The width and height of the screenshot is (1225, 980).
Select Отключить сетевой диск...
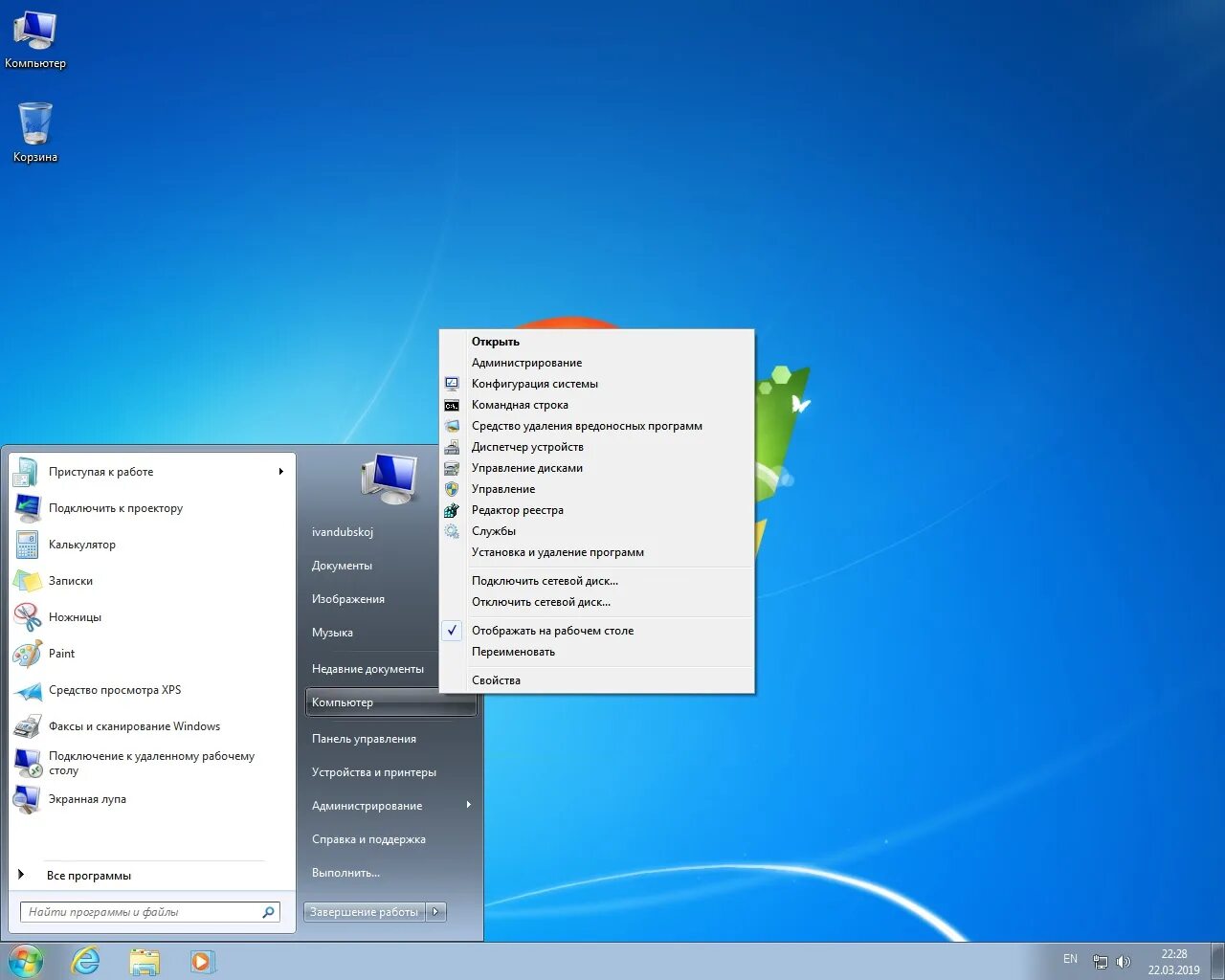click(x=597, y=602)
